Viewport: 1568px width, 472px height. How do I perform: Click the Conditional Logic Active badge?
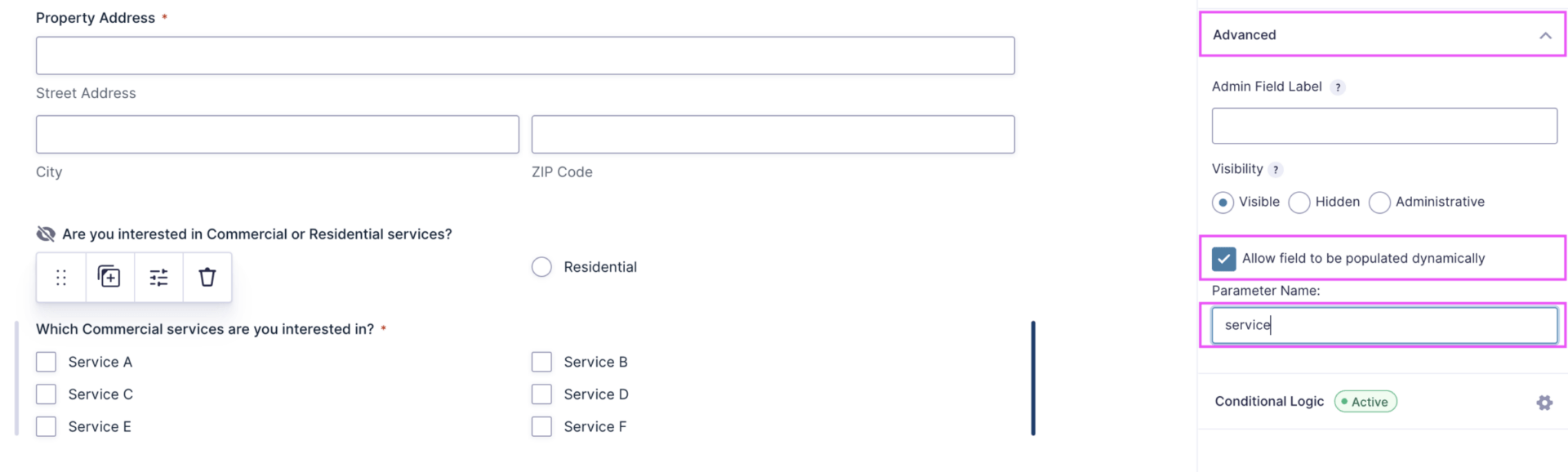pyautogui.click(x=1365, y=402)
